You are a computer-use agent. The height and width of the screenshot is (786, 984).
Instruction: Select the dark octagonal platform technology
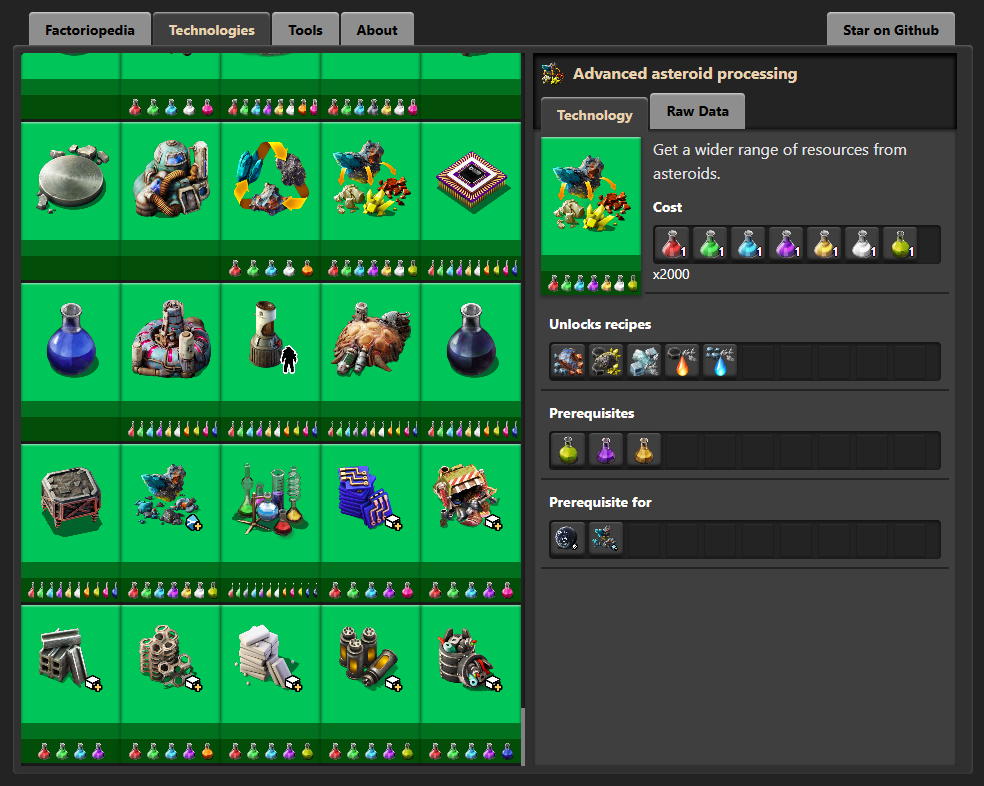tap(70, 523)
